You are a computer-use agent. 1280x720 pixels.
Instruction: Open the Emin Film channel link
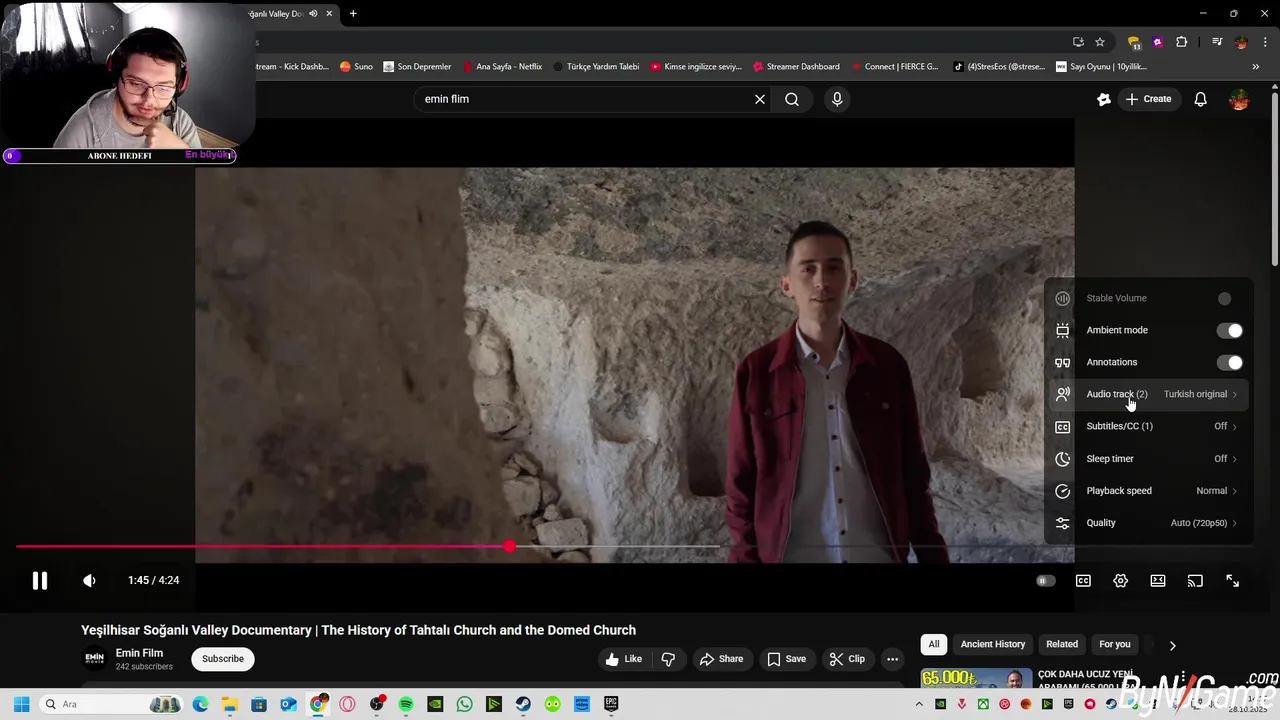[x=139, y=653]
